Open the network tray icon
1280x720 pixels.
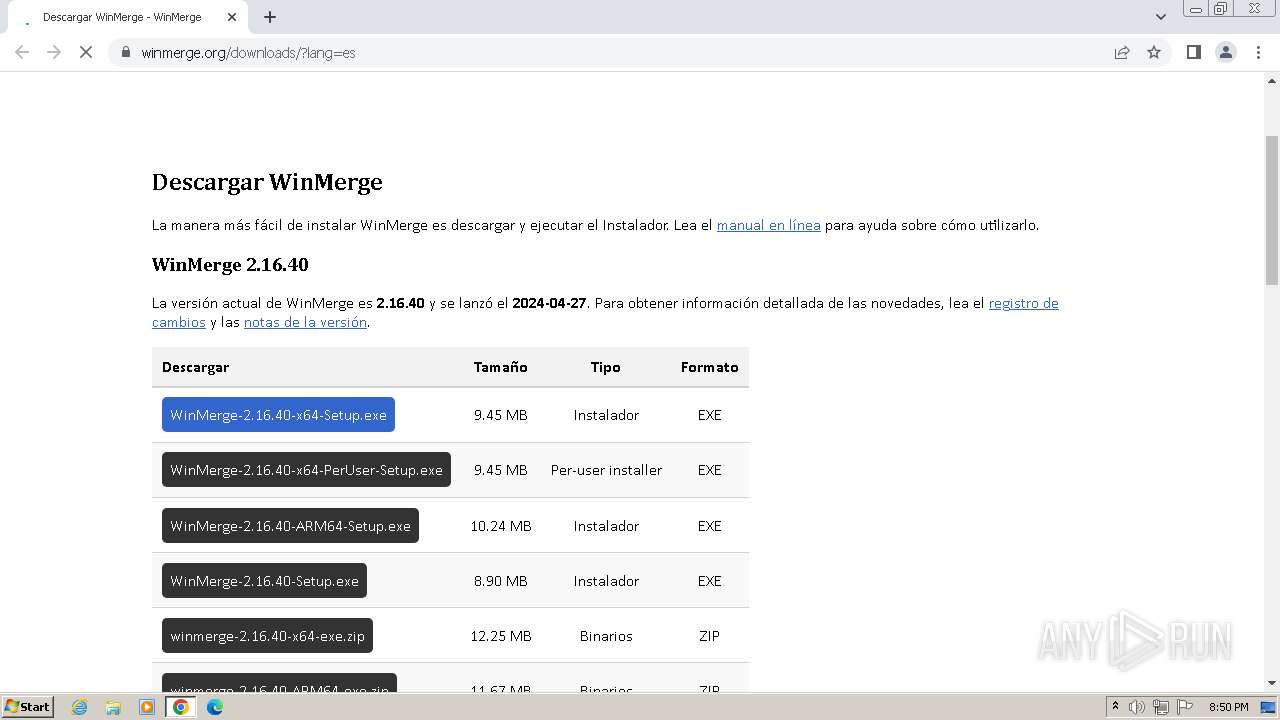[x=1161, y=707]
